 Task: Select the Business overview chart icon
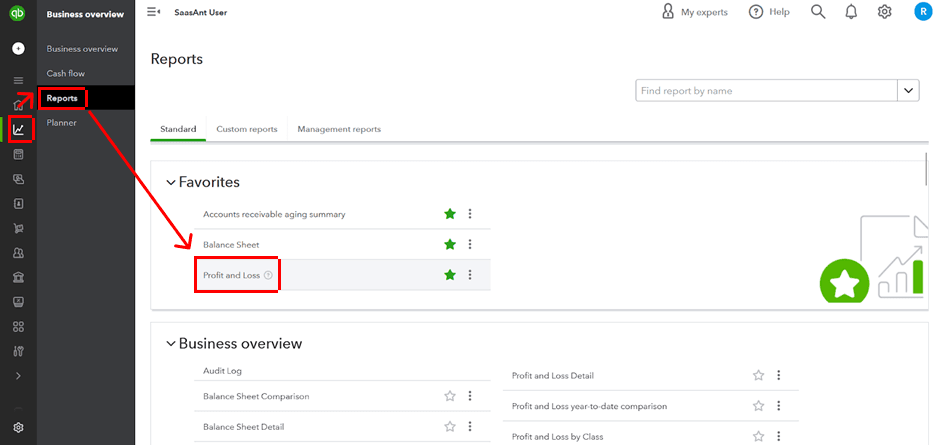[19, 130]
